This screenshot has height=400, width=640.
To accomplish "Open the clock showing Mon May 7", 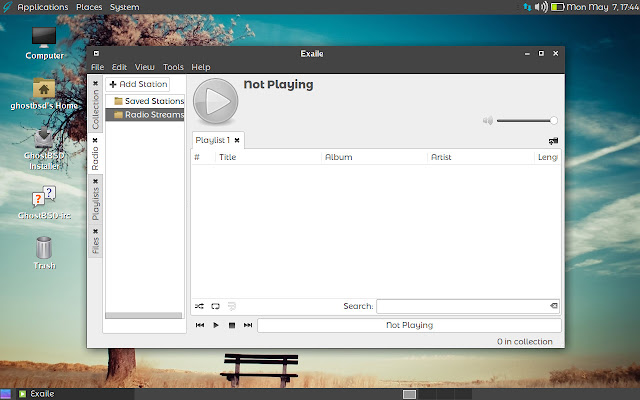I will [602, 7].
